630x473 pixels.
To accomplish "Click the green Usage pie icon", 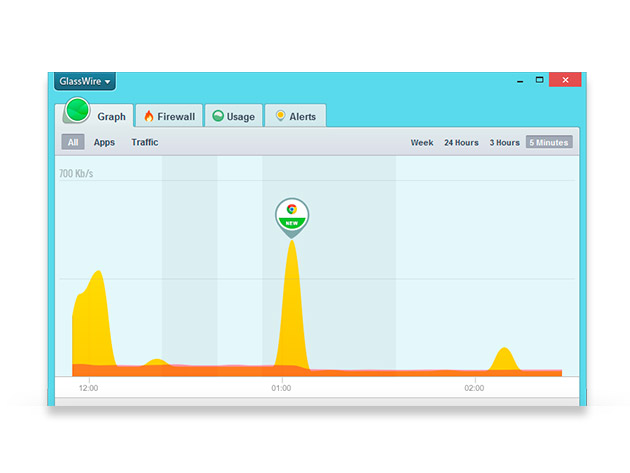I will [x=218, y=116].
